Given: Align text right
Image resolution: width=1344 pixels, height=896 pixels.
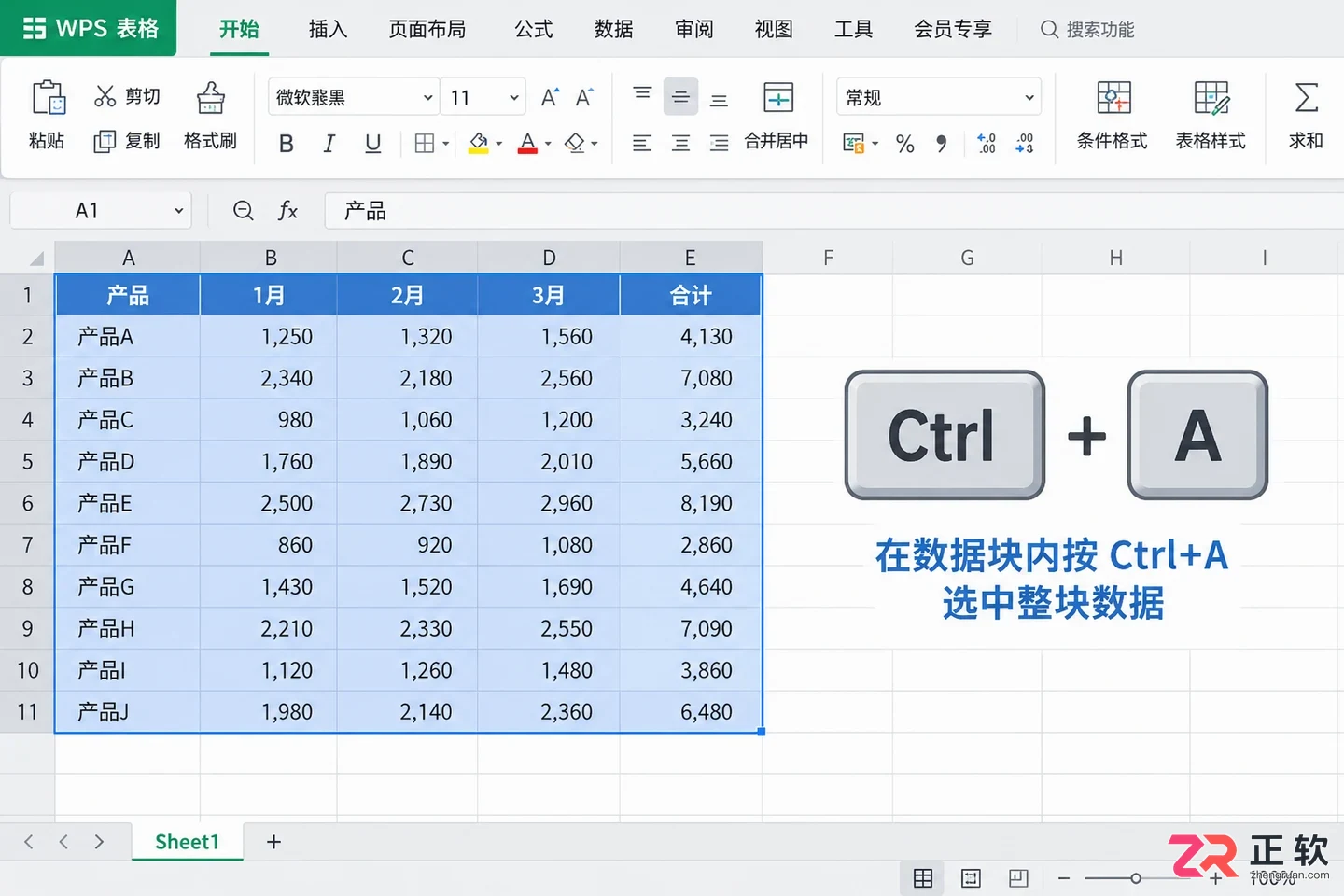Looking at the screenshot, I should [x=719, y=143].
